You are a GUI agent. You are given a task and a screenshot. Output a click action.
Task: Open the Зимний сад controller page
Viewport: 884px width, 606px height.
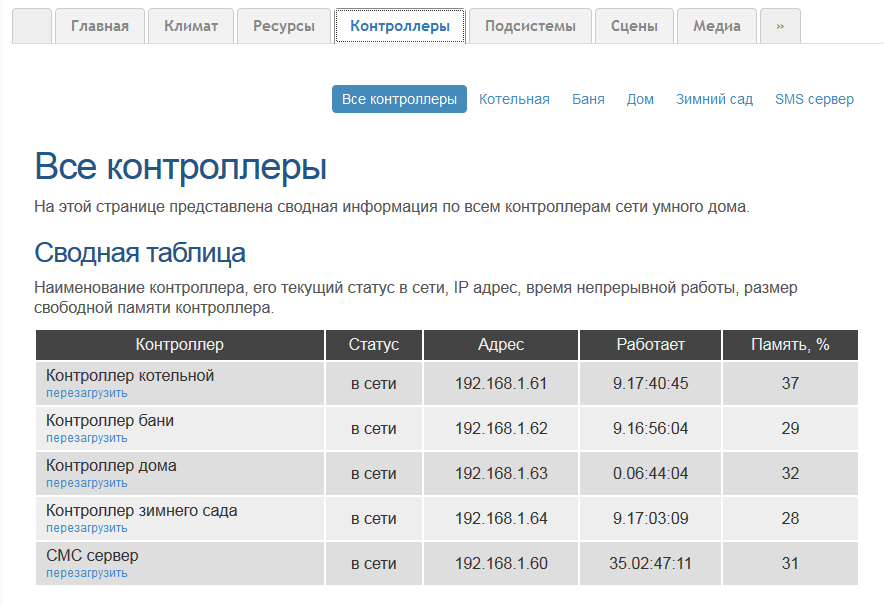coord(714,99)
